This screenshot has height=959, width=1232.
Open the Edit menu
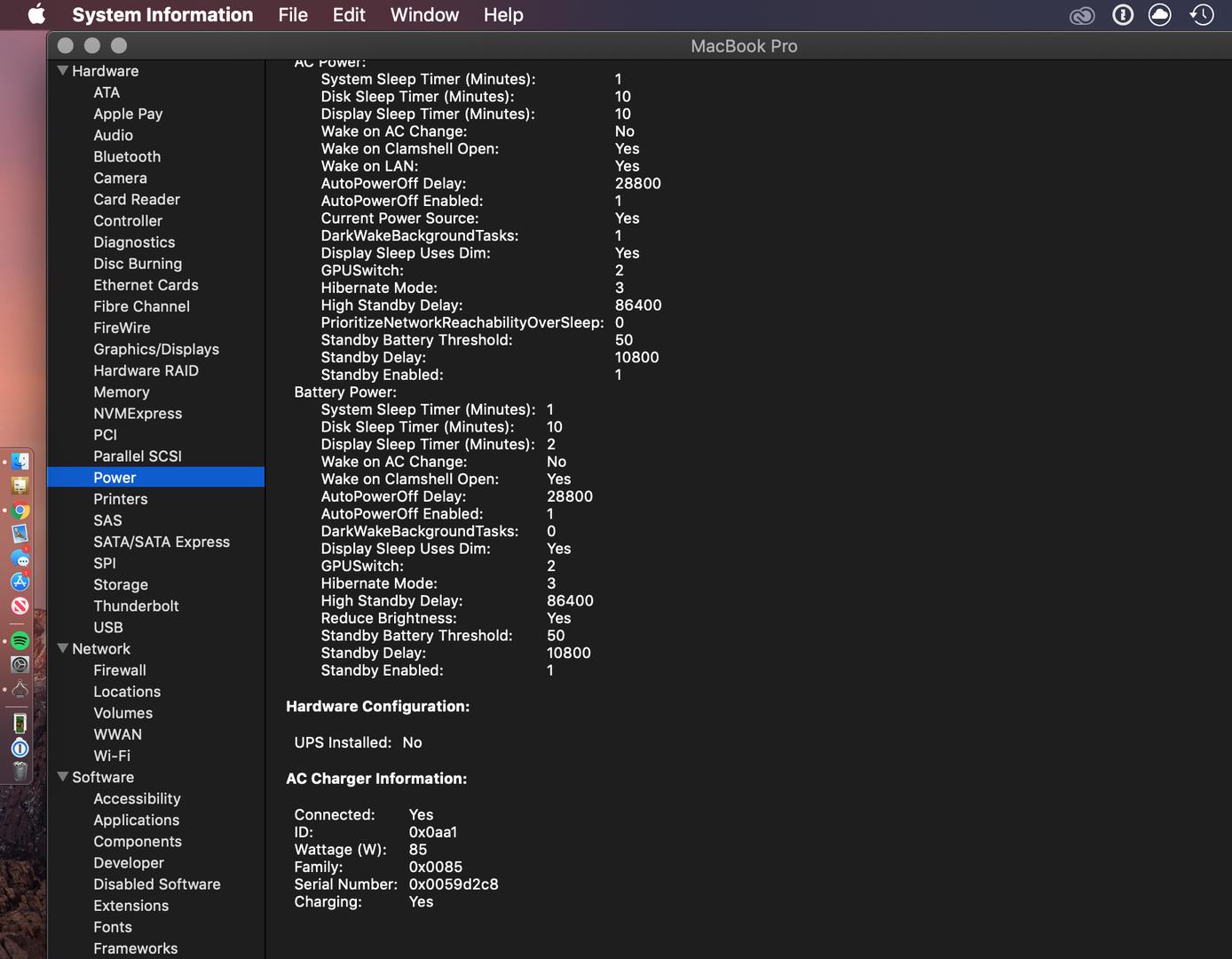(x=349, y=15)
